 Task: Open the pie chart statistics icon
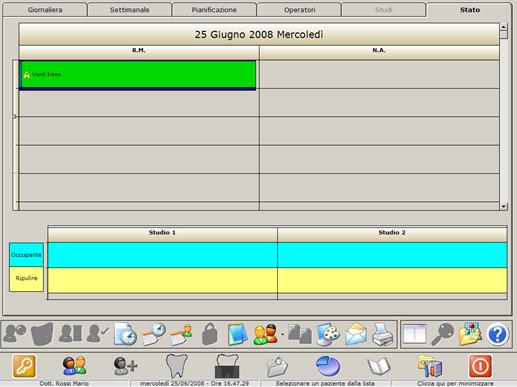pyautogui.click(x=328, y=366)
